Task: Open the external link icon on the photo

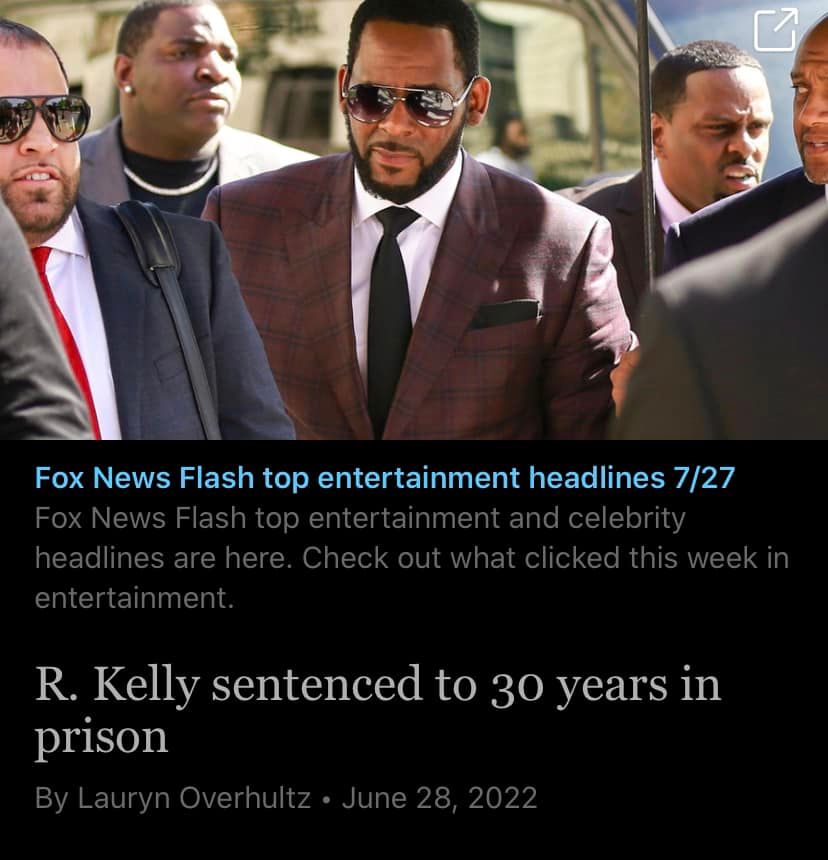Action: point(775,30)
